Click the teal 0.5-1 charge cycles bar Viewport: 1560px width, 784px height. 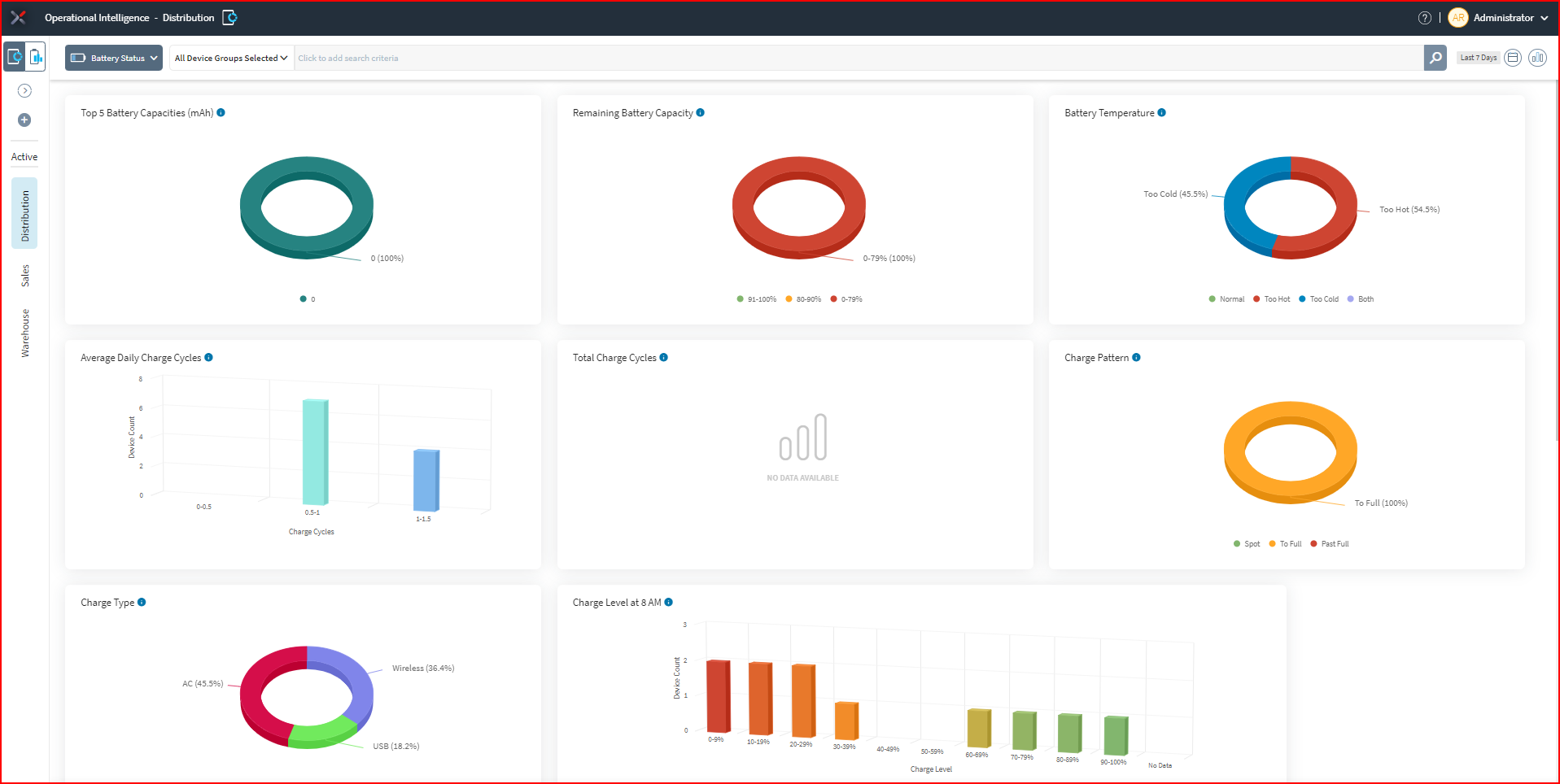tap(314, 451)
